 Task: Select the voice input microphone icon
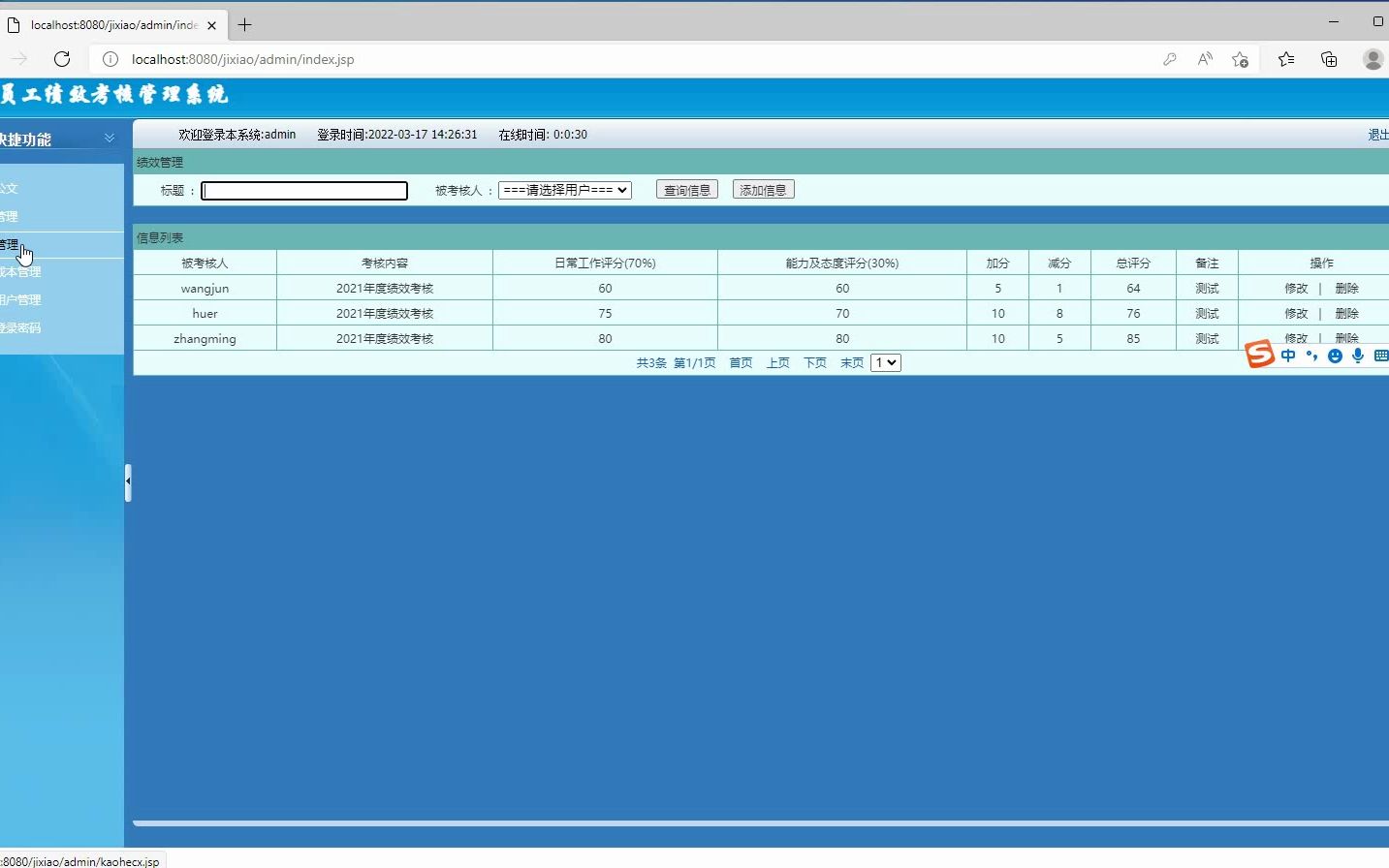point(1358,356)
